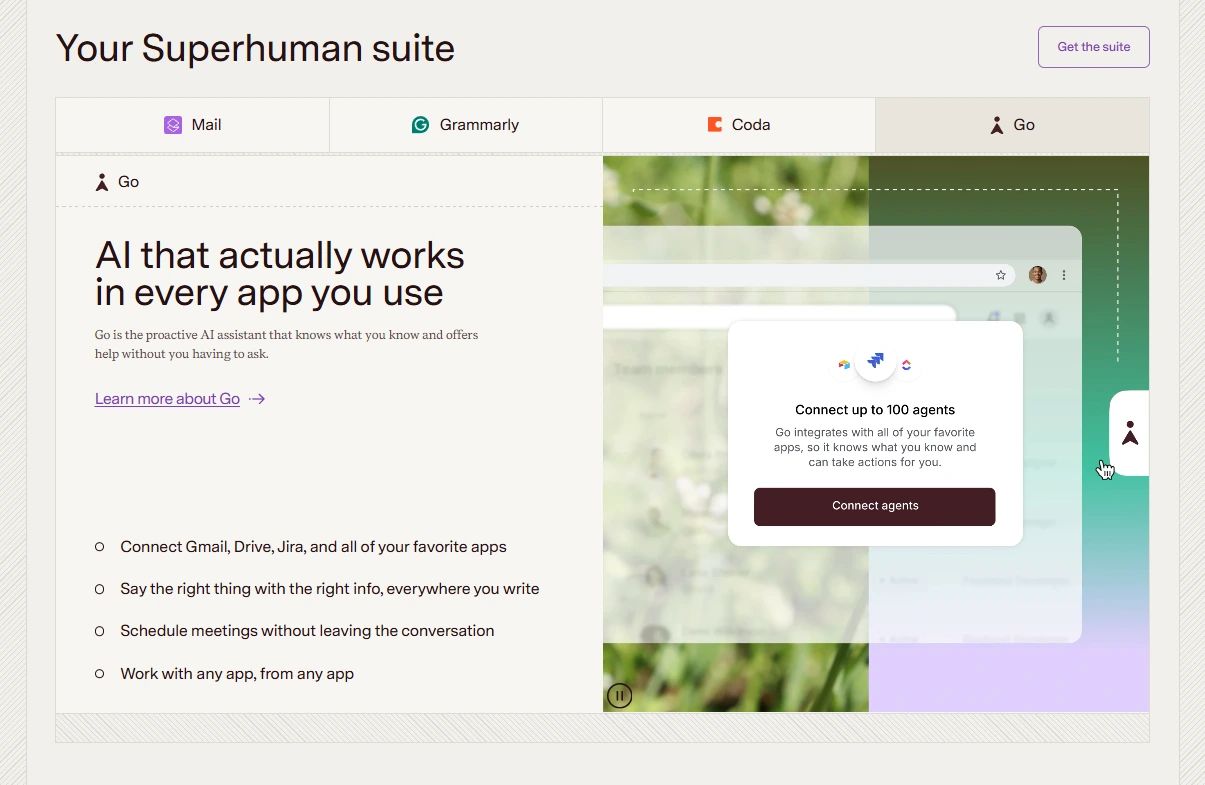The height and width of the screenshot is (785, 1205).
Task: Click the icon left of Jira logo
Action: tap(844, 365)
